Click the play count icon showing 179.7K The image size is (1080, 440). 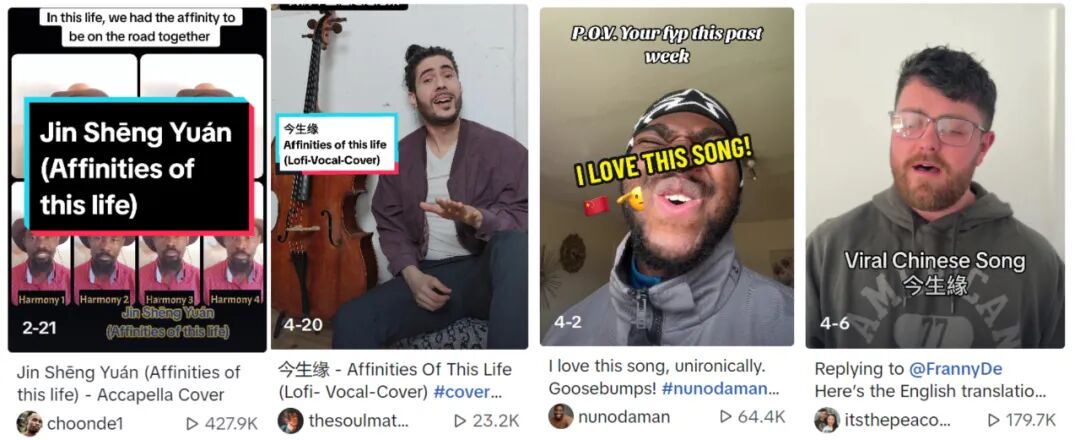[993, 420]
